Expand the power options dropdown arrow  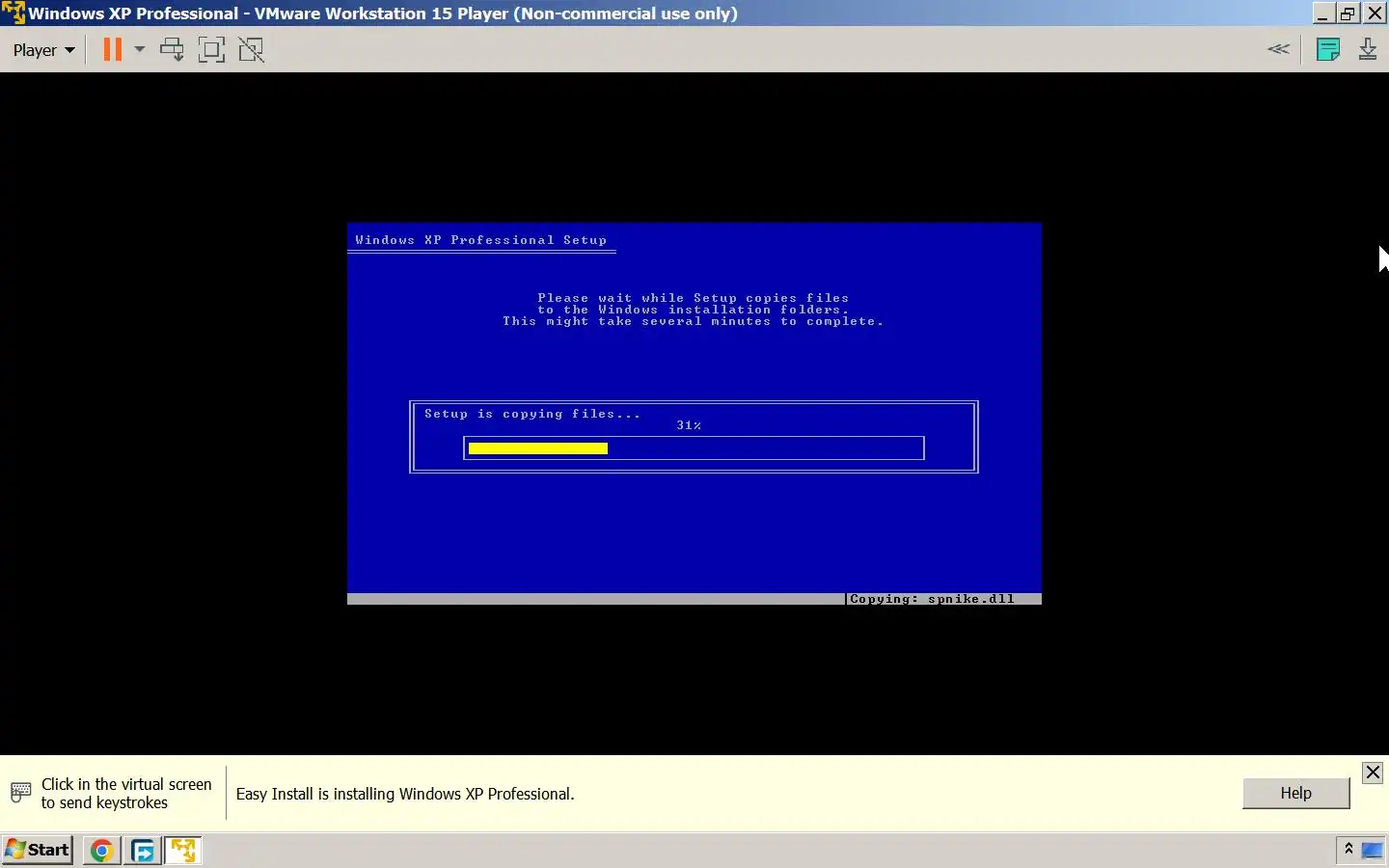[x=140, y=49]
